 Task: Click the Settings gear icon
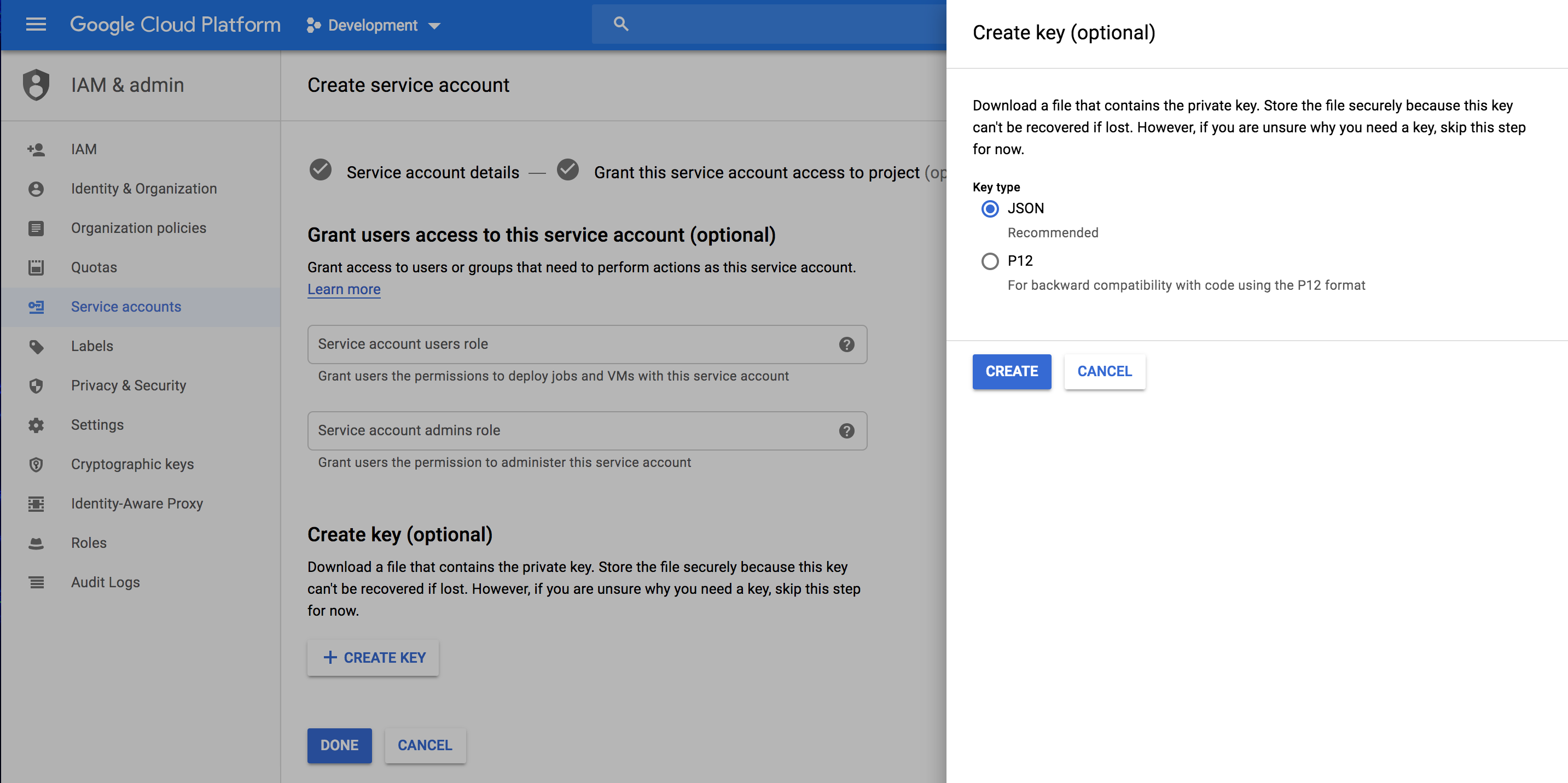pos(36,425)
